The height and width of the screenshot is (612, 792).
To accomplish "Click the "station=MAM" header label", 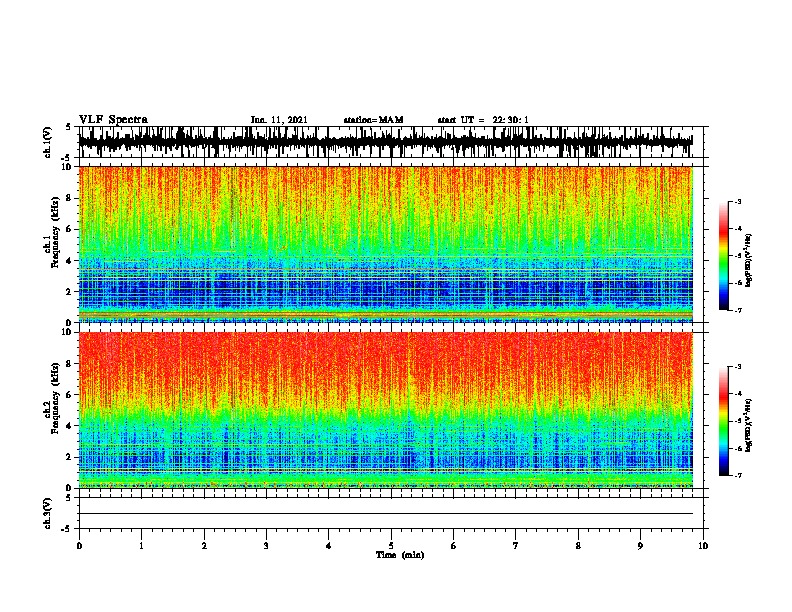I will point(373,120).
